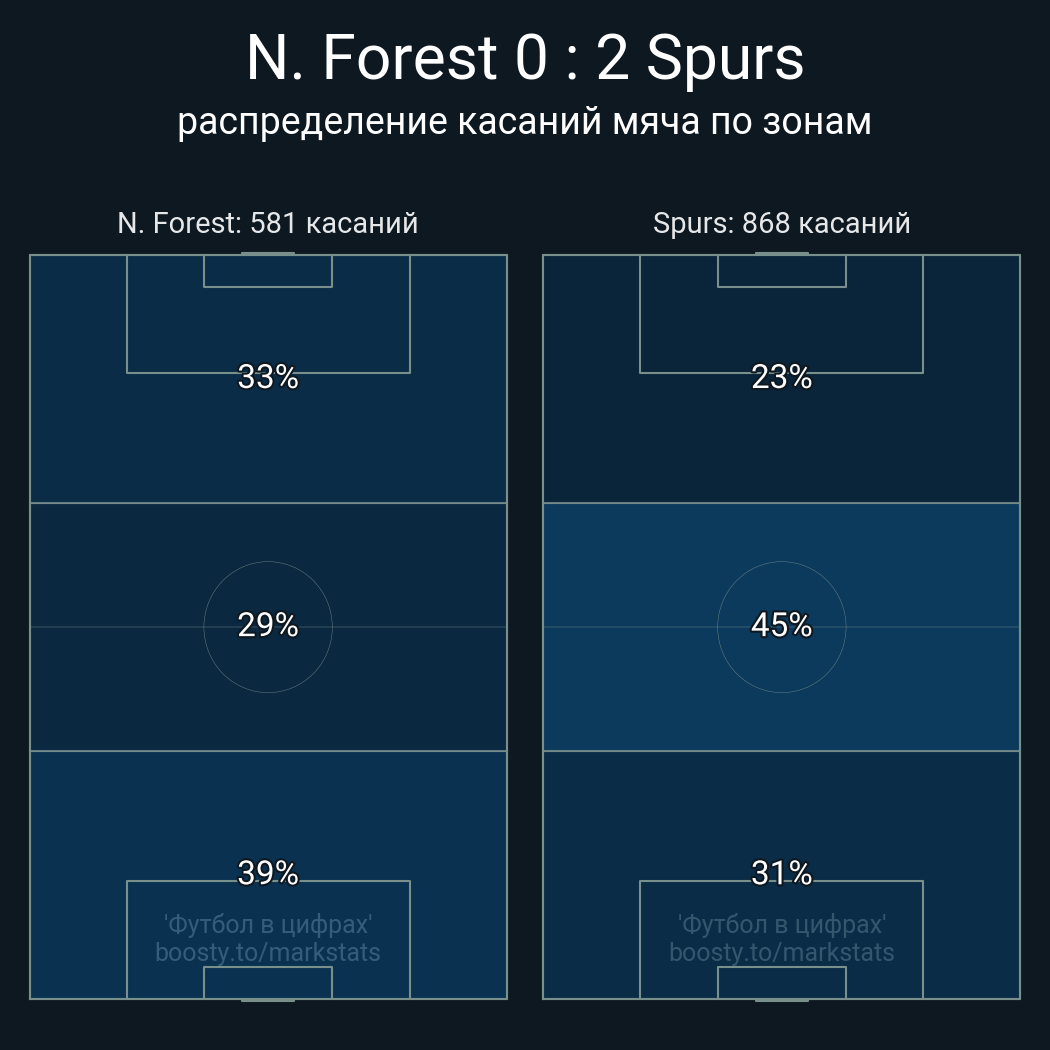Click 'Футбол в цифрах' watermark on Spurs pitch
The width and height of the screenshot is (1050, 1050).
click(781, 924)
